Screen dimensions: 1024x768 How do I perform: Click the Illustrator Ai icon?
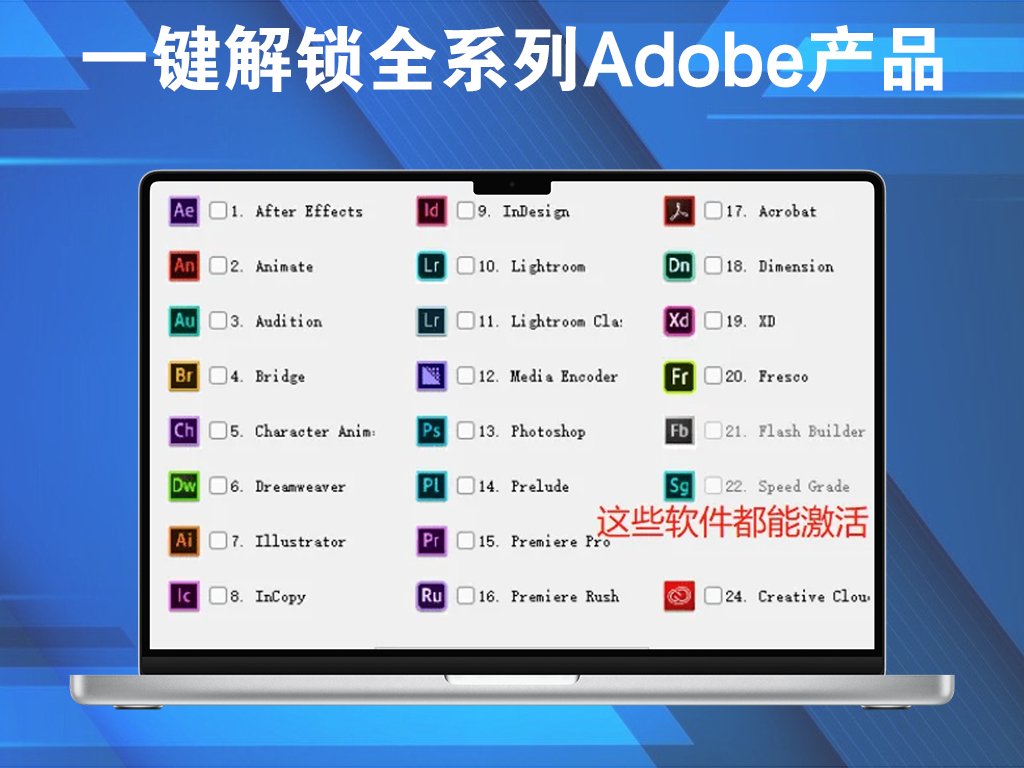point(184,541)
